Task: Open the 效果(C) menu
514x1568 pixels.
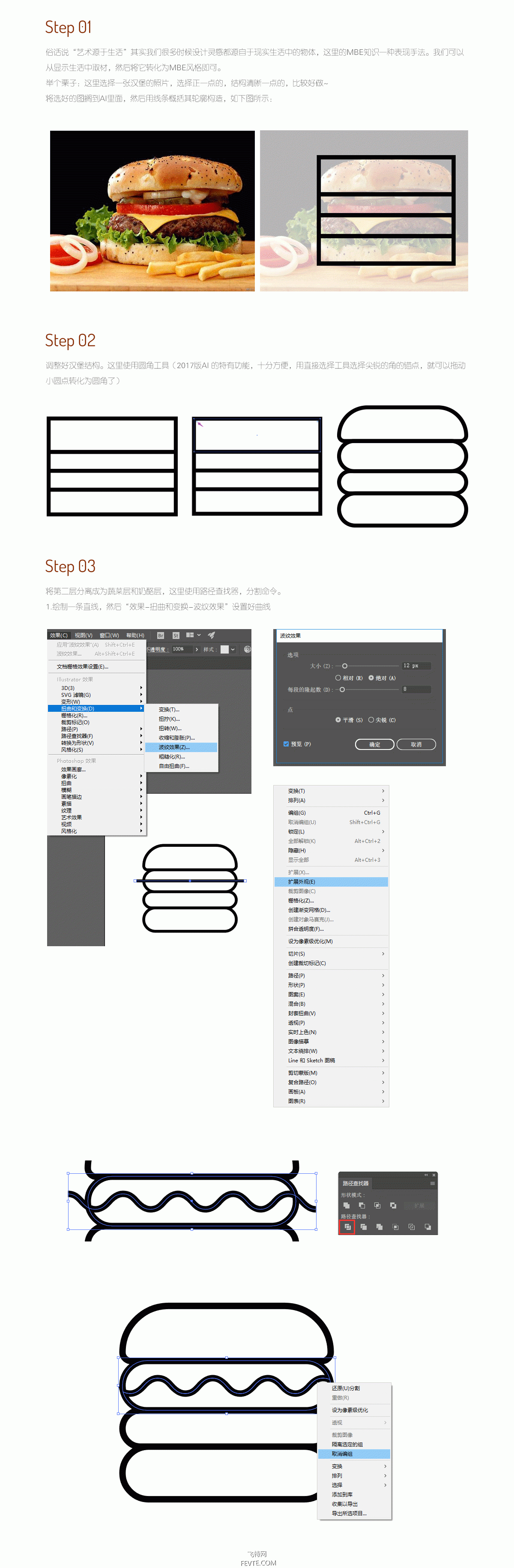Action: pyautogui.click(x=58, y=635)
